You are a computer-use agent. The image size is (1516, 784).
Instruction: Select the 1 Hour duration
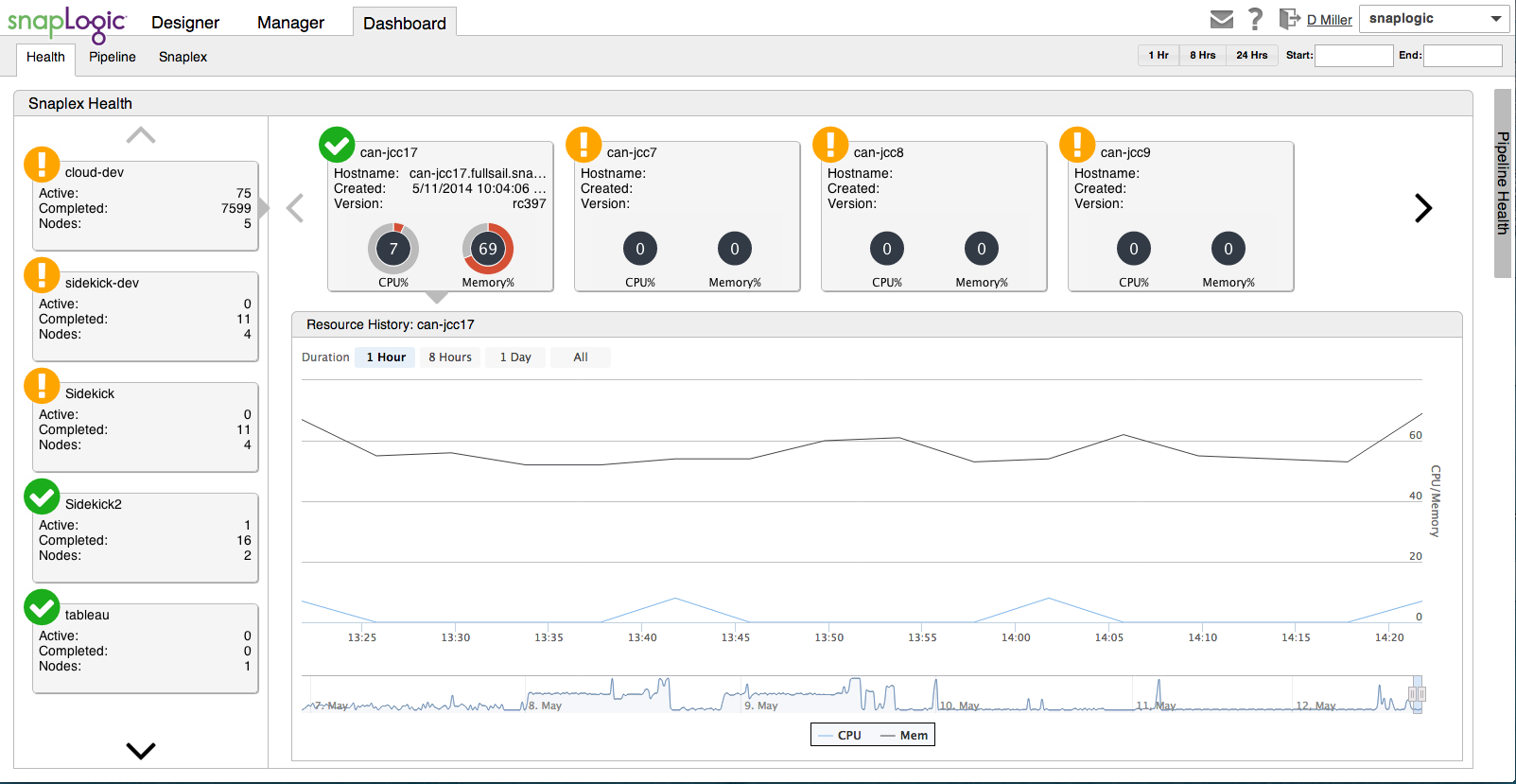tap(386, 357)
